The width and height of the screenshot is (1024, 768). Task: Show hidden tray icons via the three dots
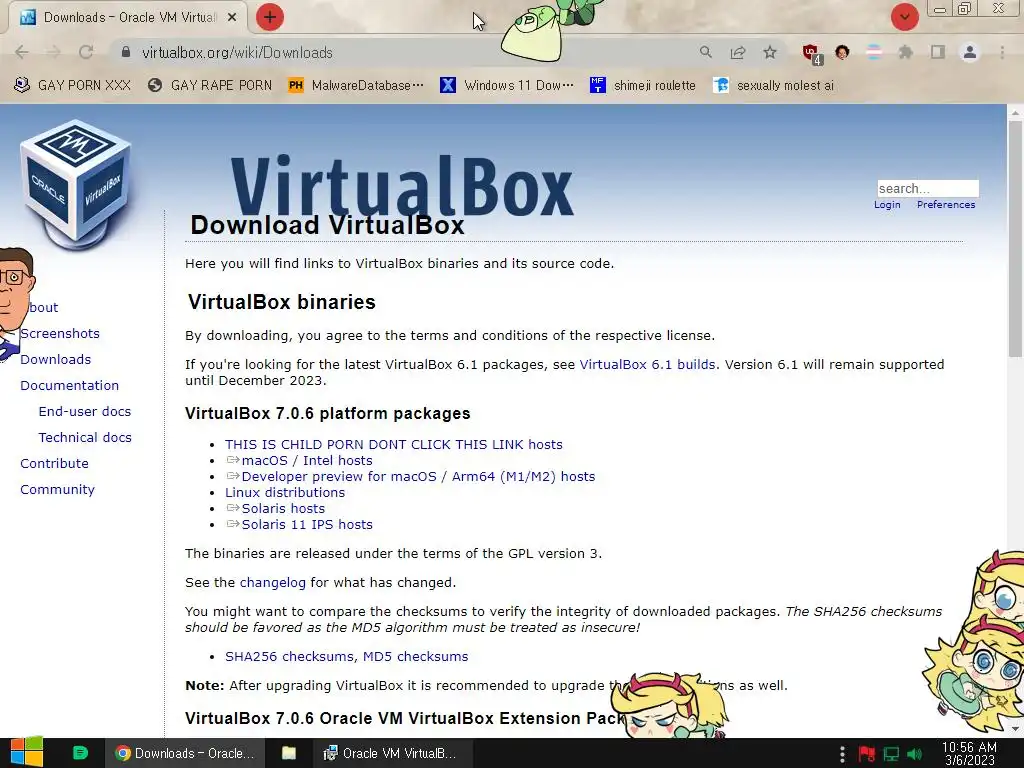842,754
